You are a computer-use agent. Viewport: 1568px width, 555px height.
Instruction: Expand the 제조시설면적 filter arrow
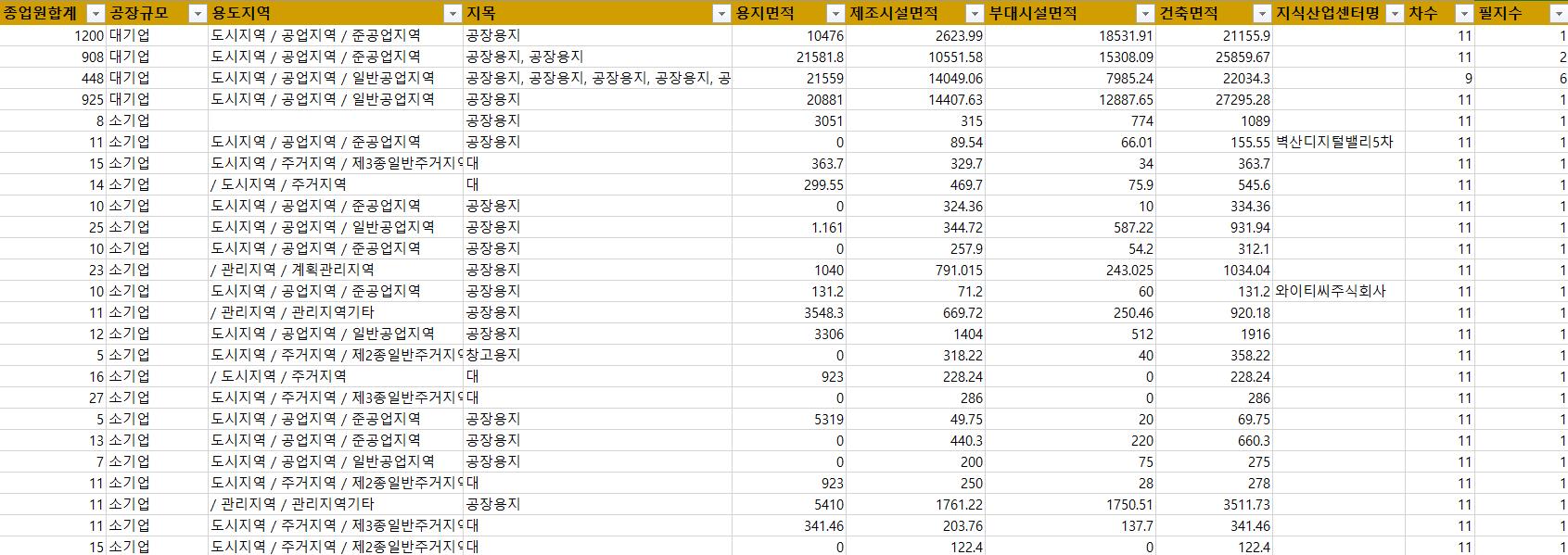[974, 14]
